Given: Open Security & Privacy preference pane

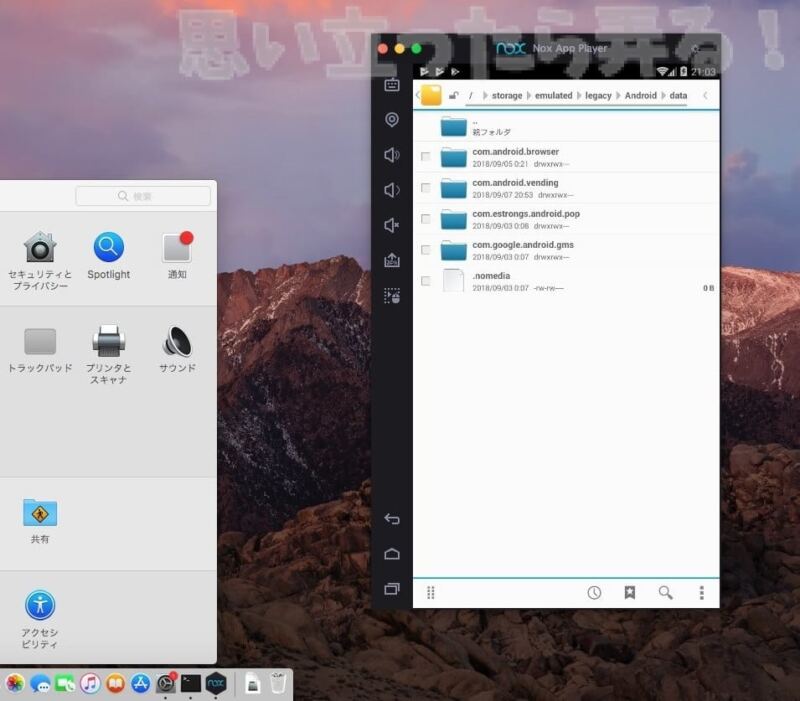Looking at the screenshot, I should coord(40,261).
